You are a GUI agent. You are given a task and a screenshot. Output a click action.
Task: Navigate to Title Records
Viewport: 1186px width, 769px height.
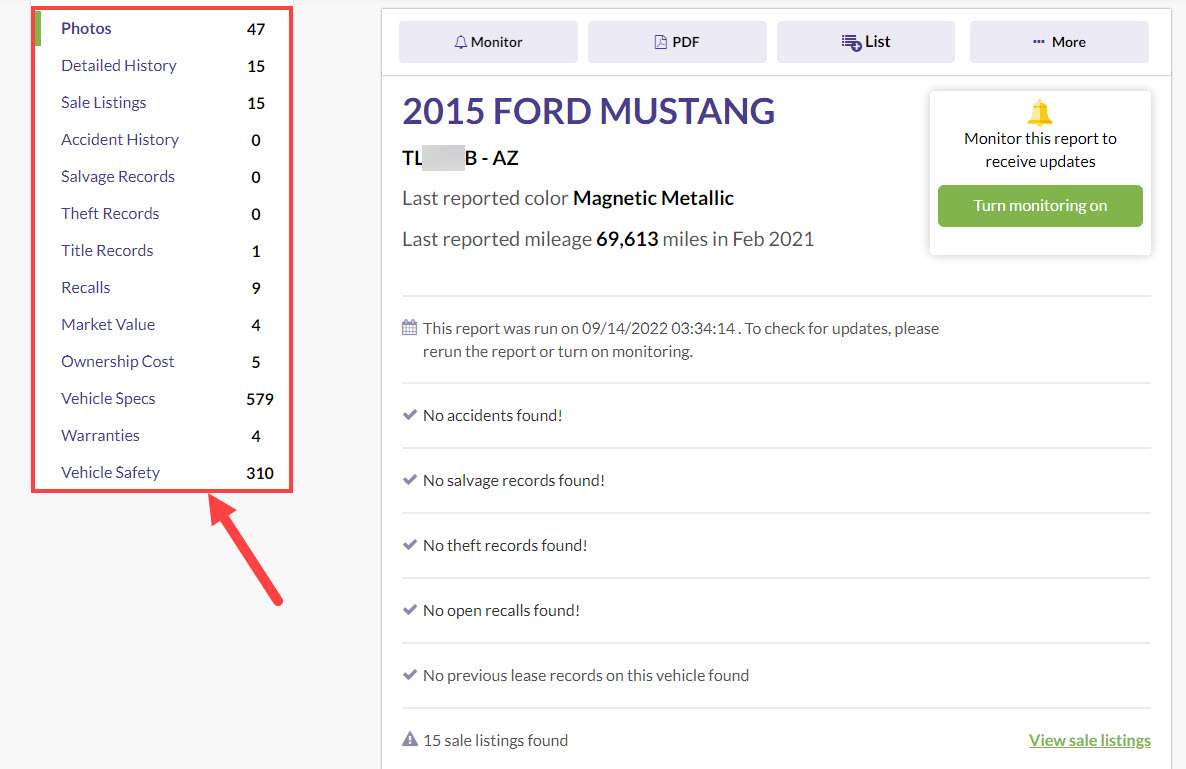pyautogui.click(x=107, y=251)
